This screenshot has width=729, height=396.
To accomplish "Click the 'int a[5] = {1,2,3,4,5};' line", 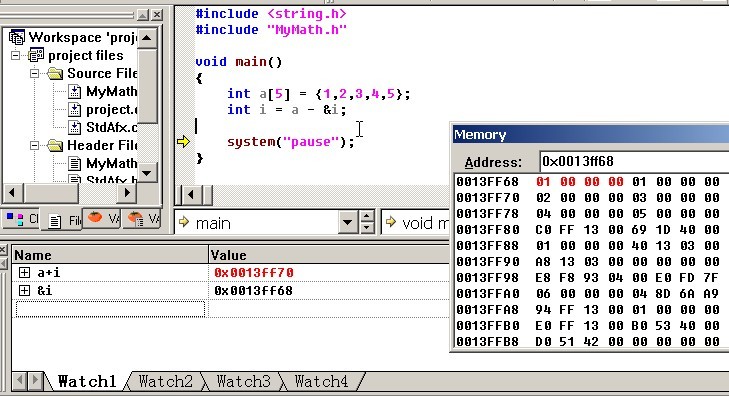I will click(318, 94).
